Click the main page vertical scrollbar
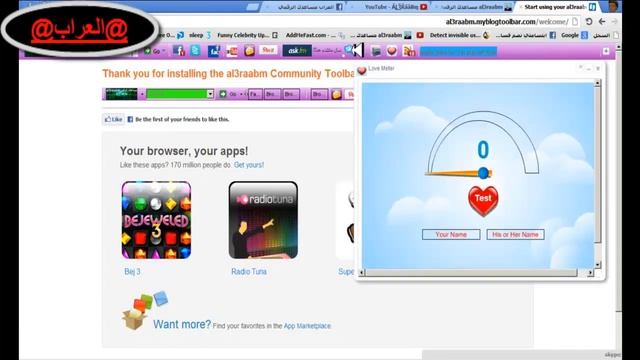The width and height of the screenshot is (640, 360). 619,180
